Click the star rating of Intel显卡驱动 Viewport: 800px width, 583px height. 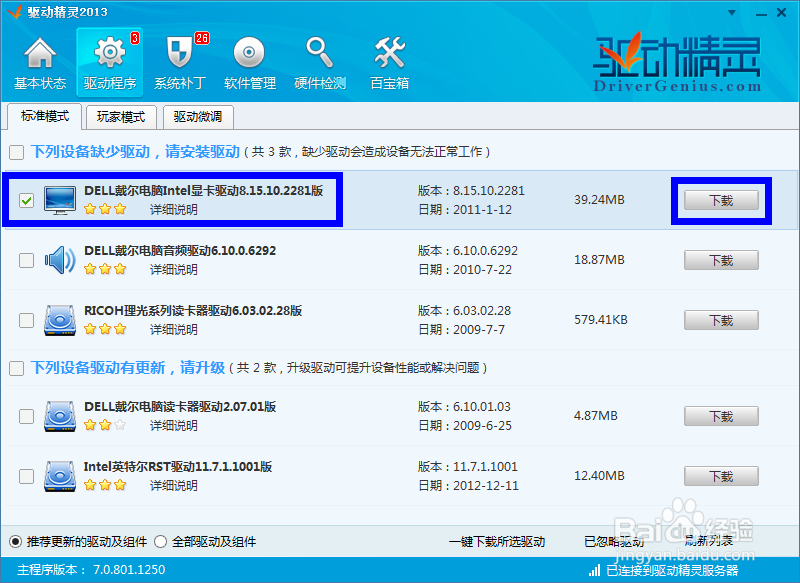105,209
